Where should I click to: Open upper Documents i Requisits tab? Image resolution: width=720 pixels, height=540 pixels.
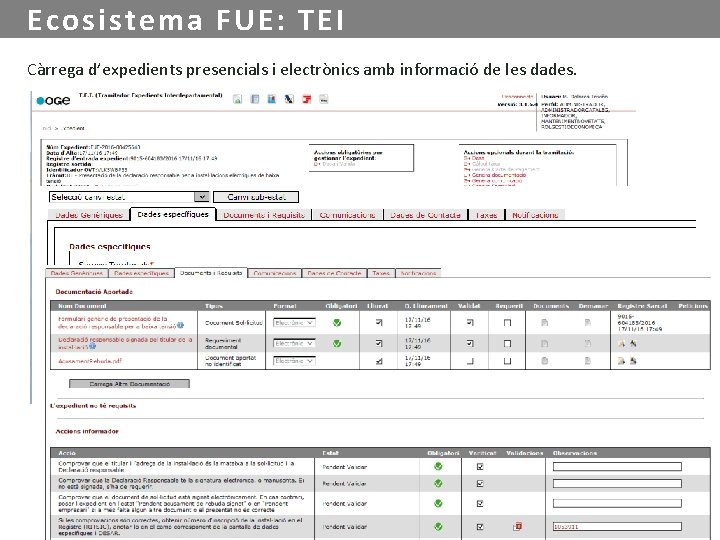[264, 215]
